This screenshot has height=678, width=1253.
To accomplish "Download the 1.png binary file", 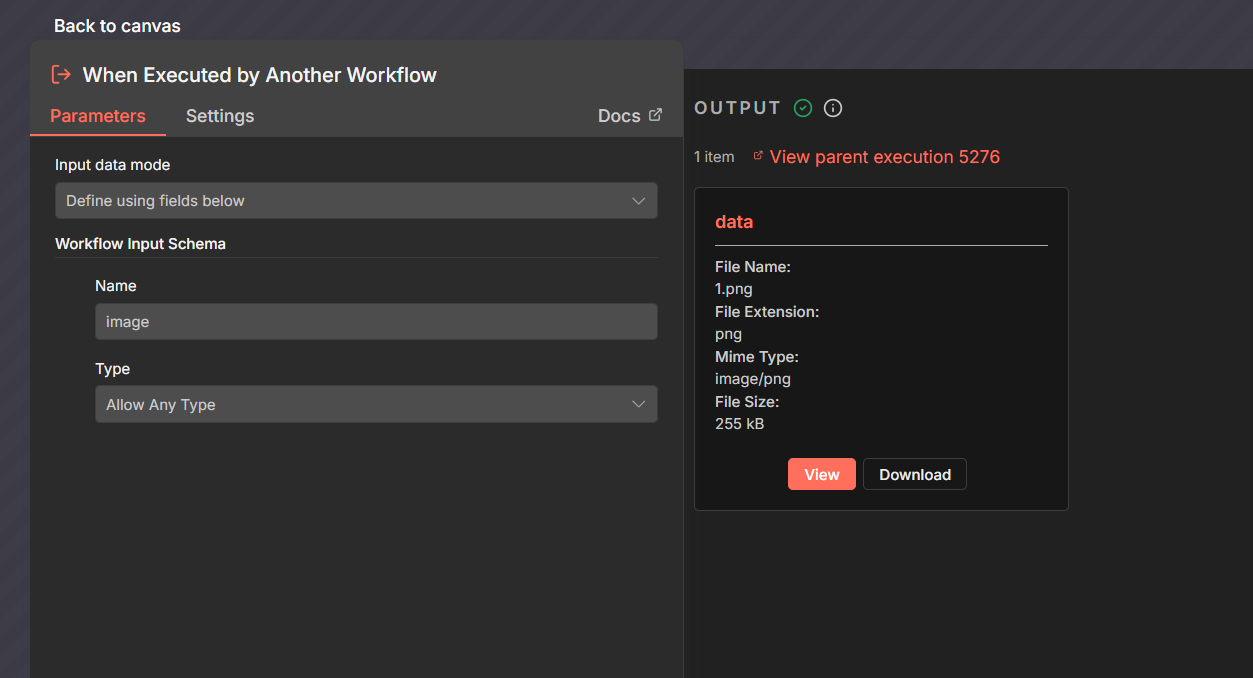I will [914, 475].
